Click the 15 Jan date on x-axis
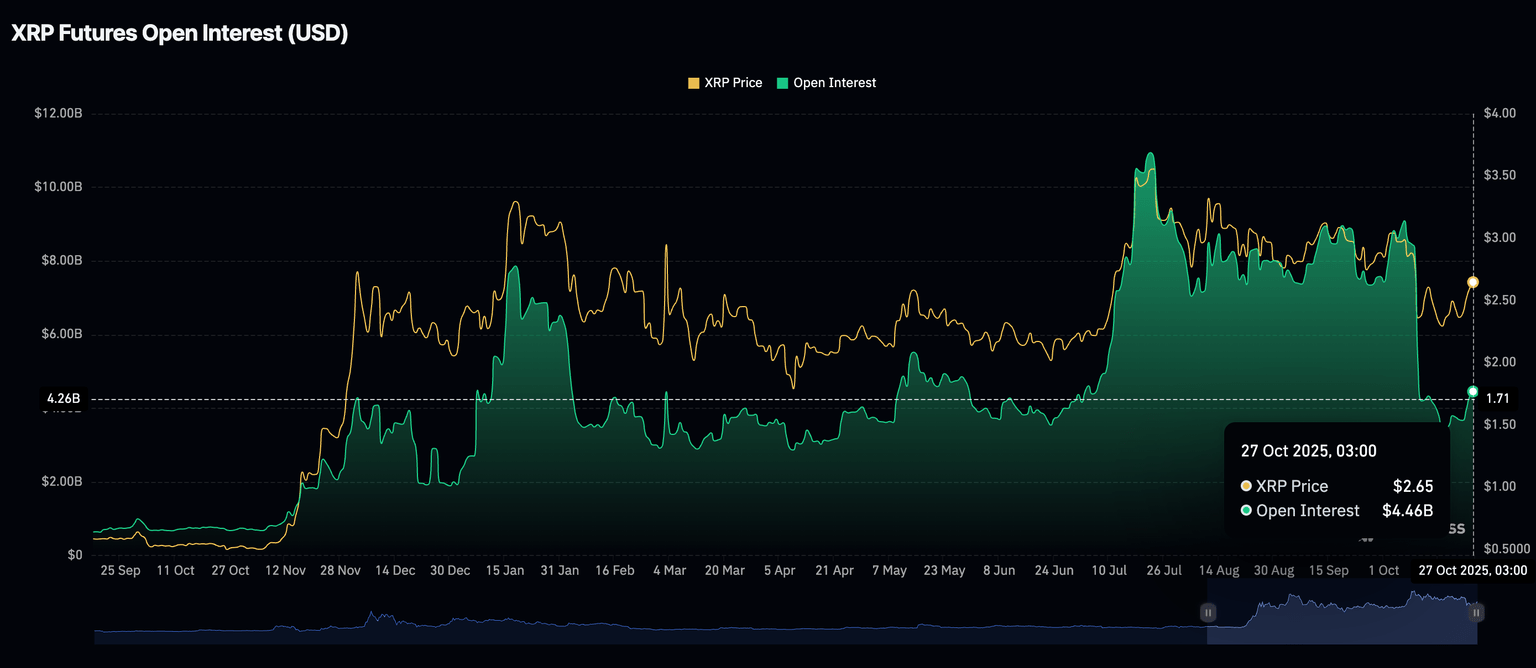The height and width of the screenshot is (668, 1536). [x=504, y=570]
